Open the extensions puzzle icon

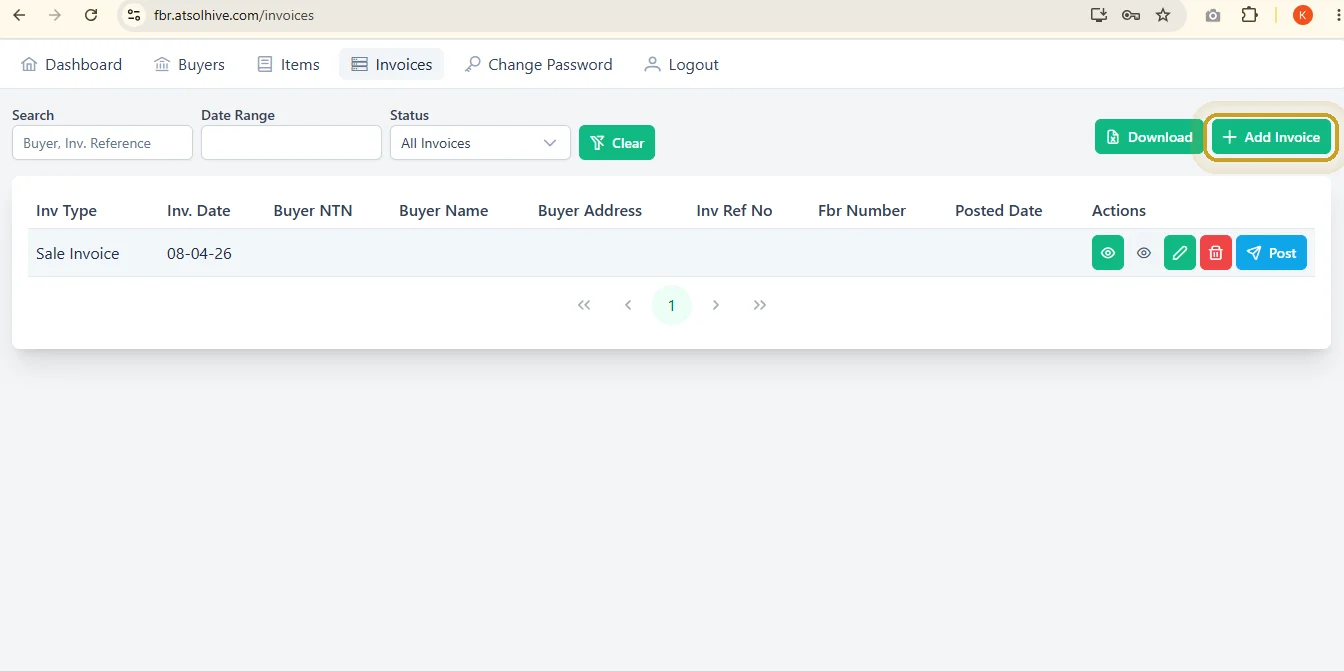click(1249, 15)
